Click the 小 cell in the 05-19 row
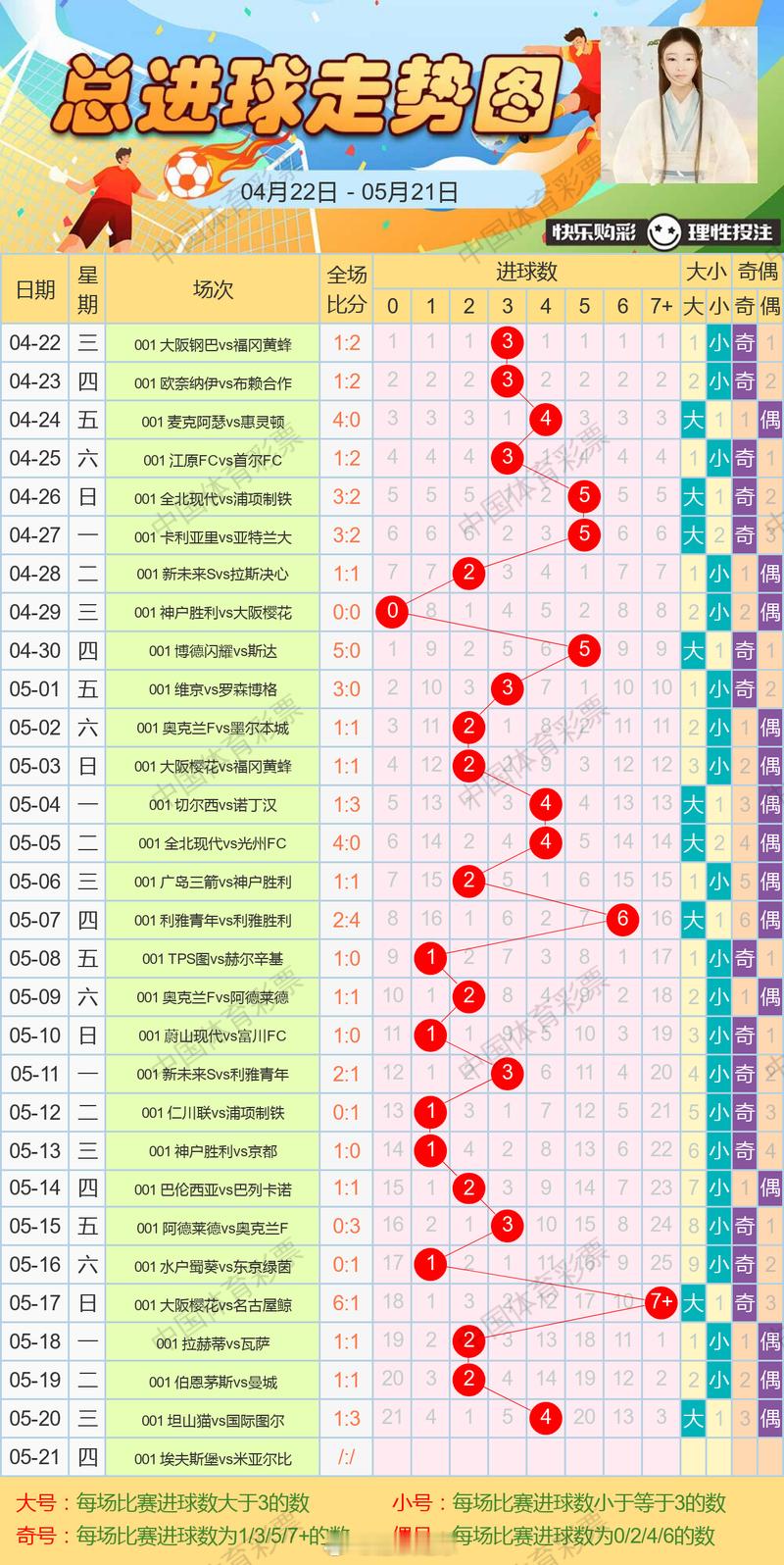784x1565 pixels. pyautogui.click(x=719, y=1381)
